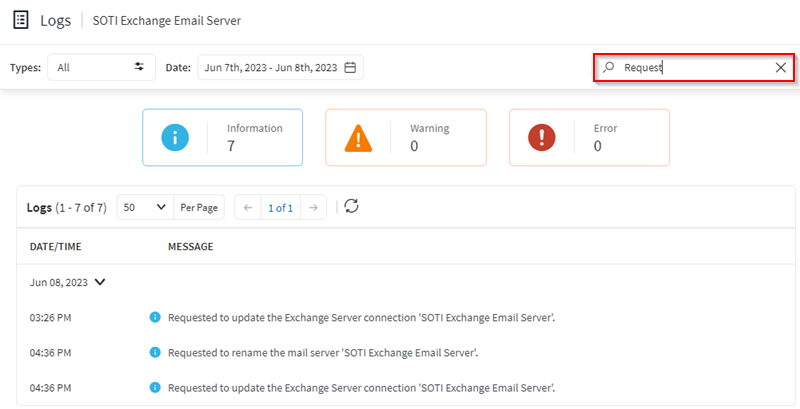Viewport: 800px width, 409px height.
Task: Click the blue Information circle icon
Action: click(175, 138)
